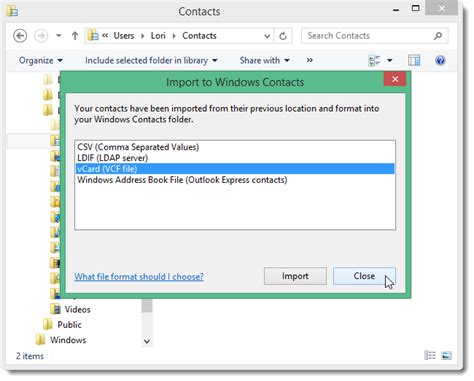
Task: Select vCard (VCF file) format
Action: (235, 169)
